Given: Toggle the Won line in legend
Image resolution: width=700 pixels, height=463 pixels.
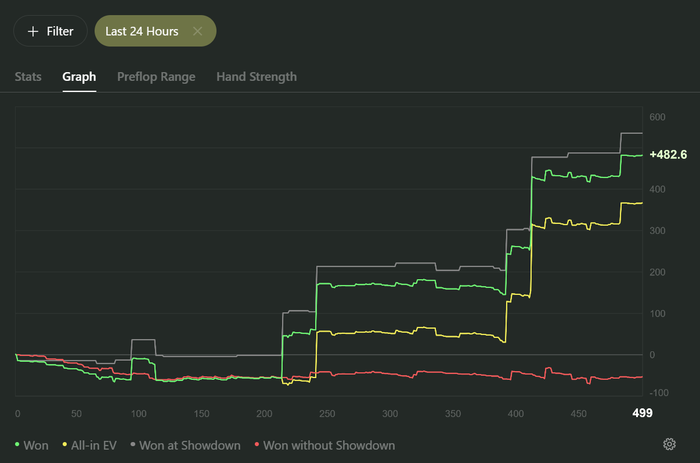Looking at the screenshot, I should coord(36,445).
